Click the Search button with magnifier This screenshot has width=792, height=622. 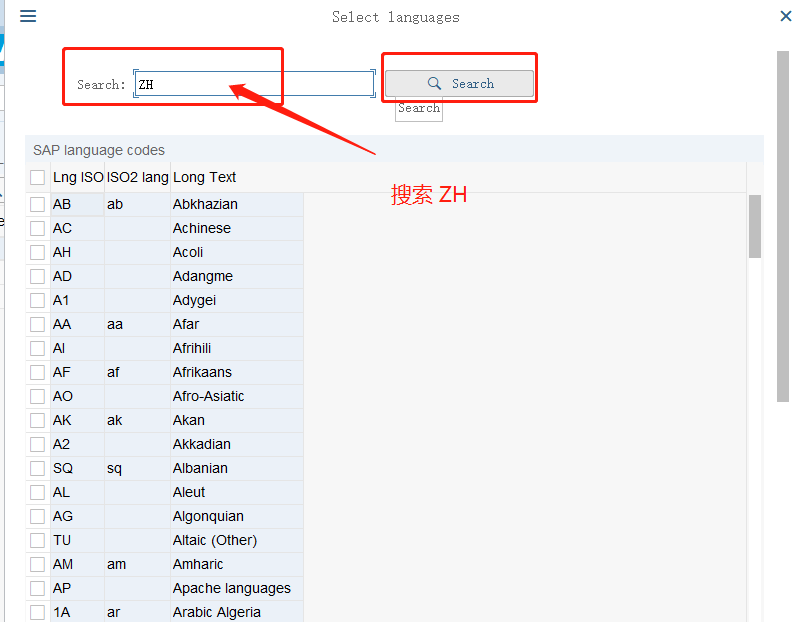click(459, 84)
